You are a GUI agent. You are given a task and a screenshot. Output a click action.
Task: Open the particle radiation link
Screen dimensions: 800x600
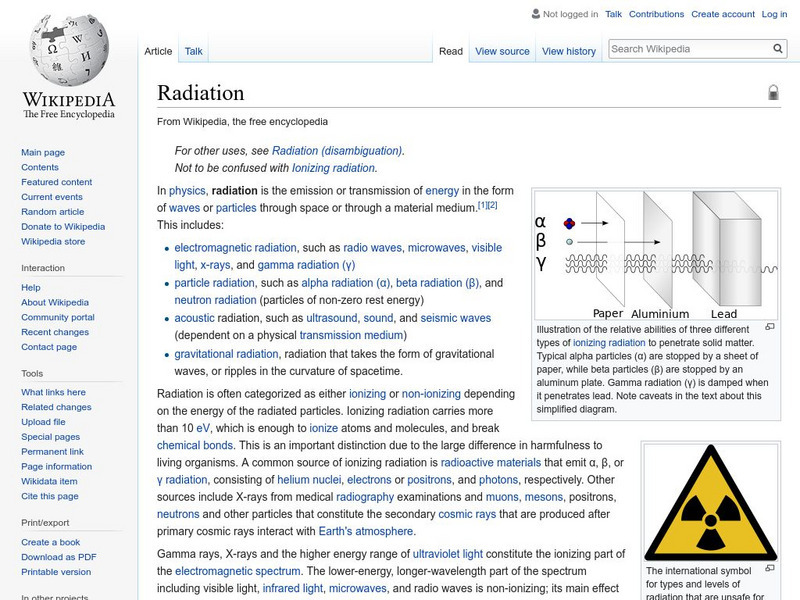(214, 283)
